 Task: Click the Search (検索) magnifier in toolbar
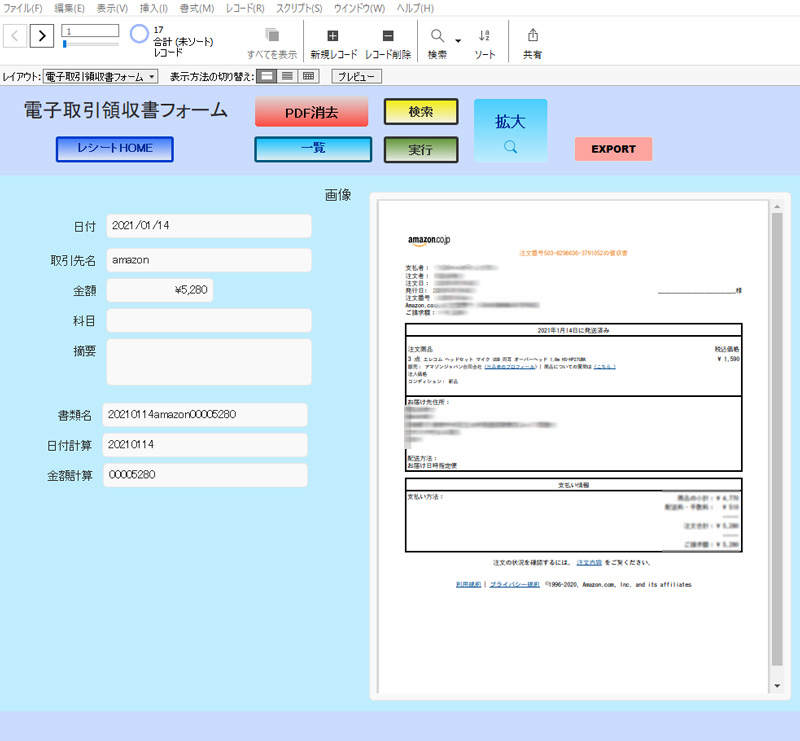(437, 36)
